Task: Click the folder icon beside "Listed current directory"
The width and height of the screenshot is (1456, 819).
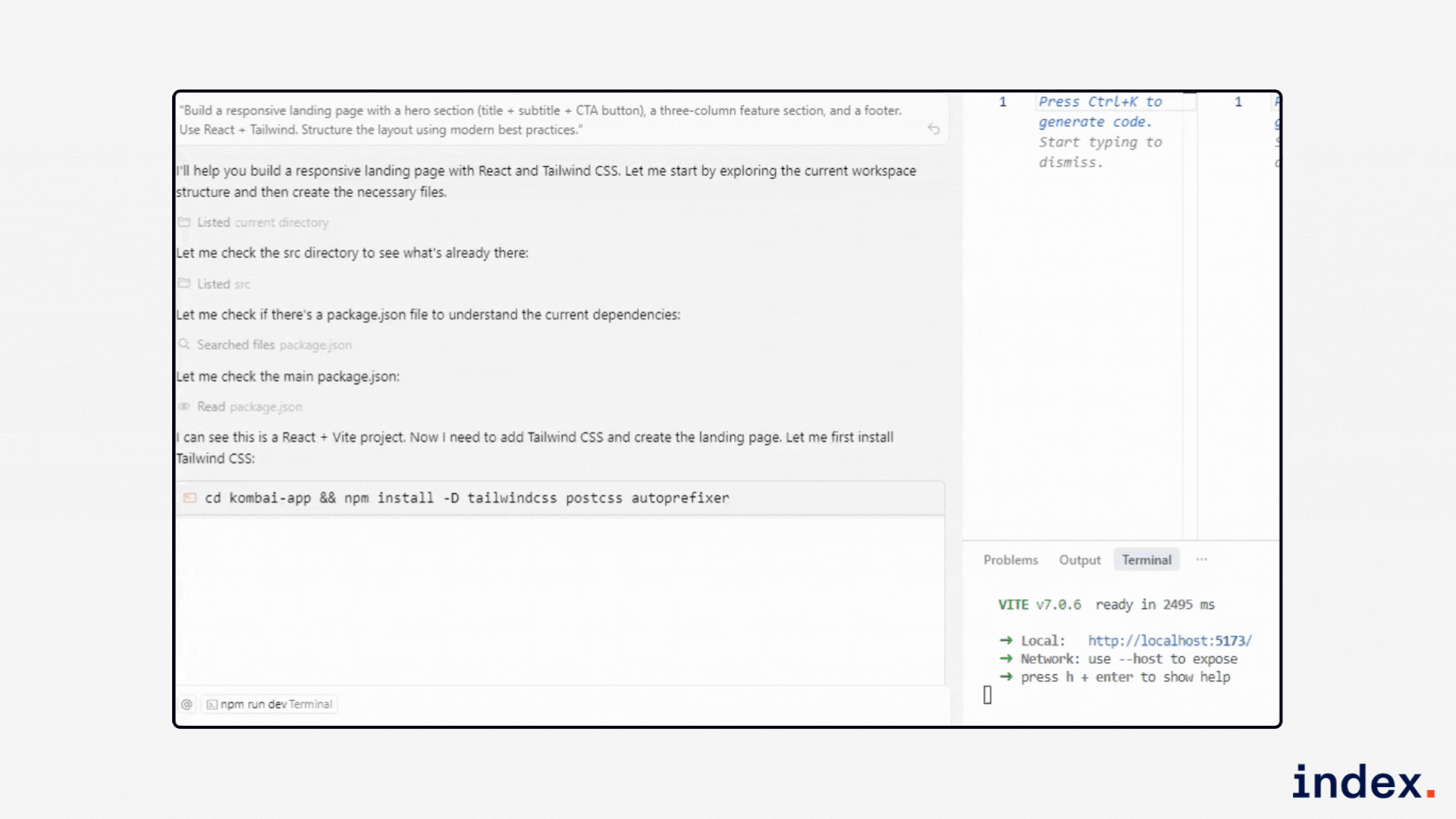Action: click(x=185, y=222)
